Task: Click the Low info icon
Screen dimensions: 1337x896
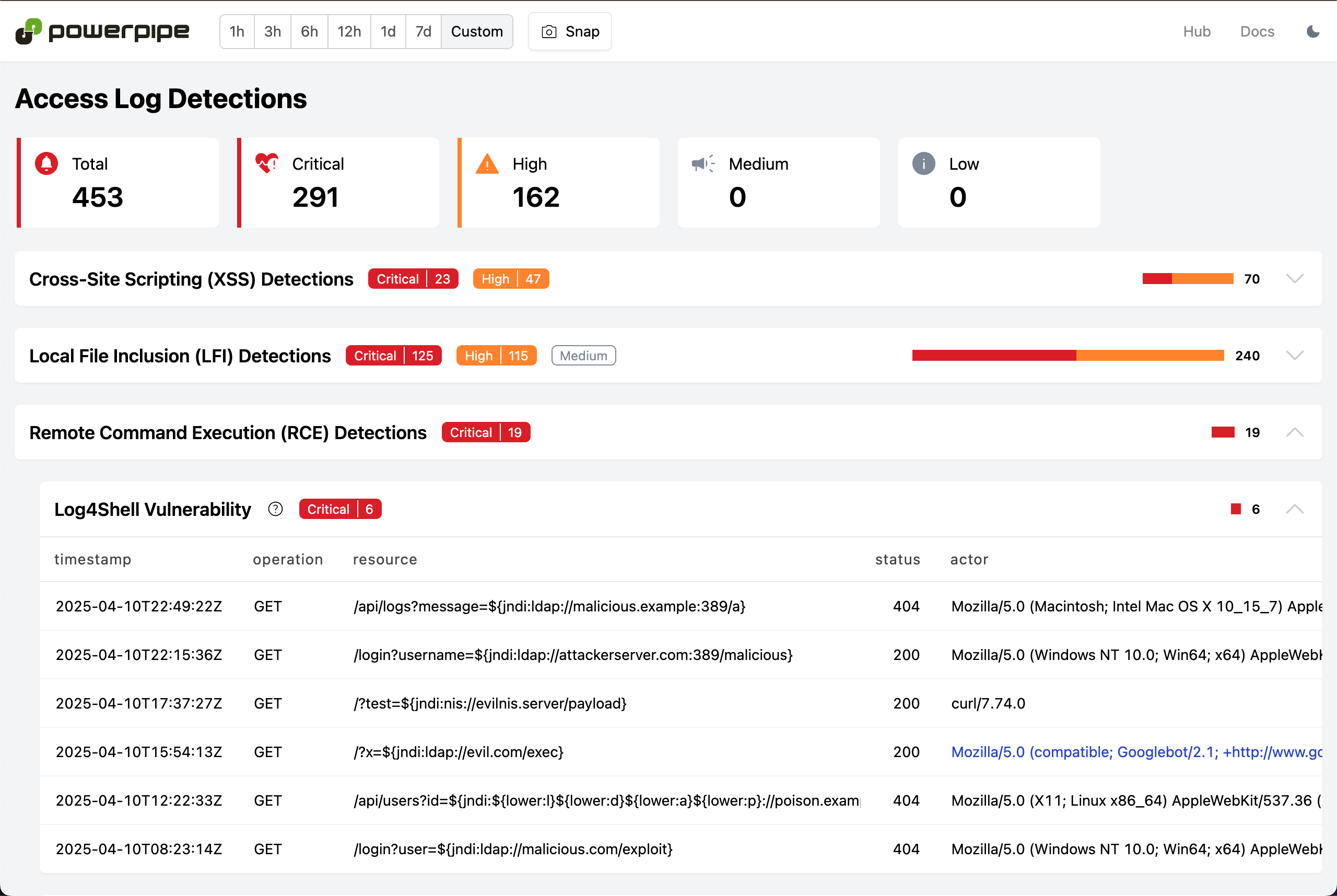Action: (x=923, y=163)
